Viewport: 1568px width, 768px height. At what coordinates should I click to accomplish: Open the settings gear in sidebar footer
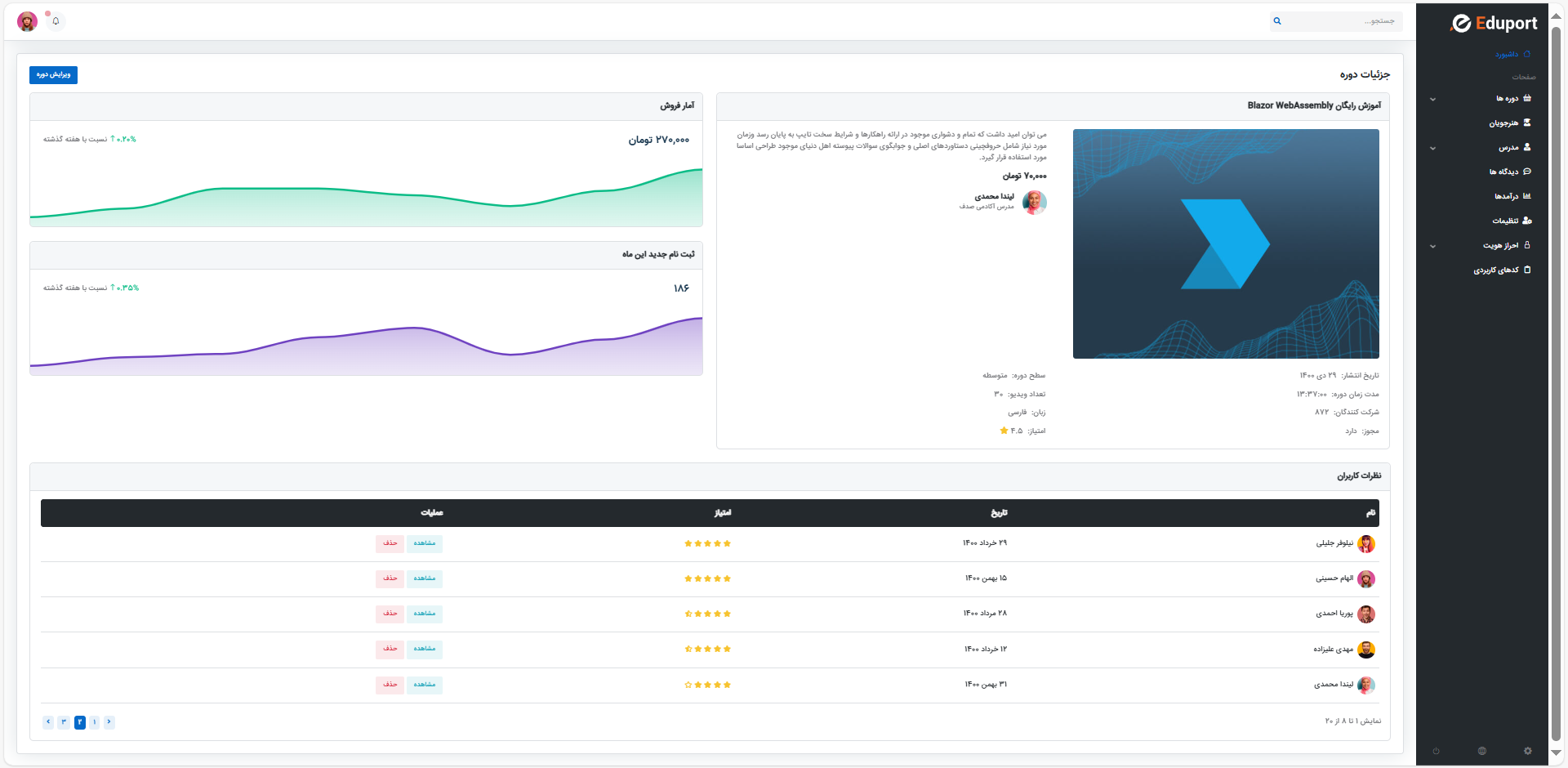tap(1527, 751)
